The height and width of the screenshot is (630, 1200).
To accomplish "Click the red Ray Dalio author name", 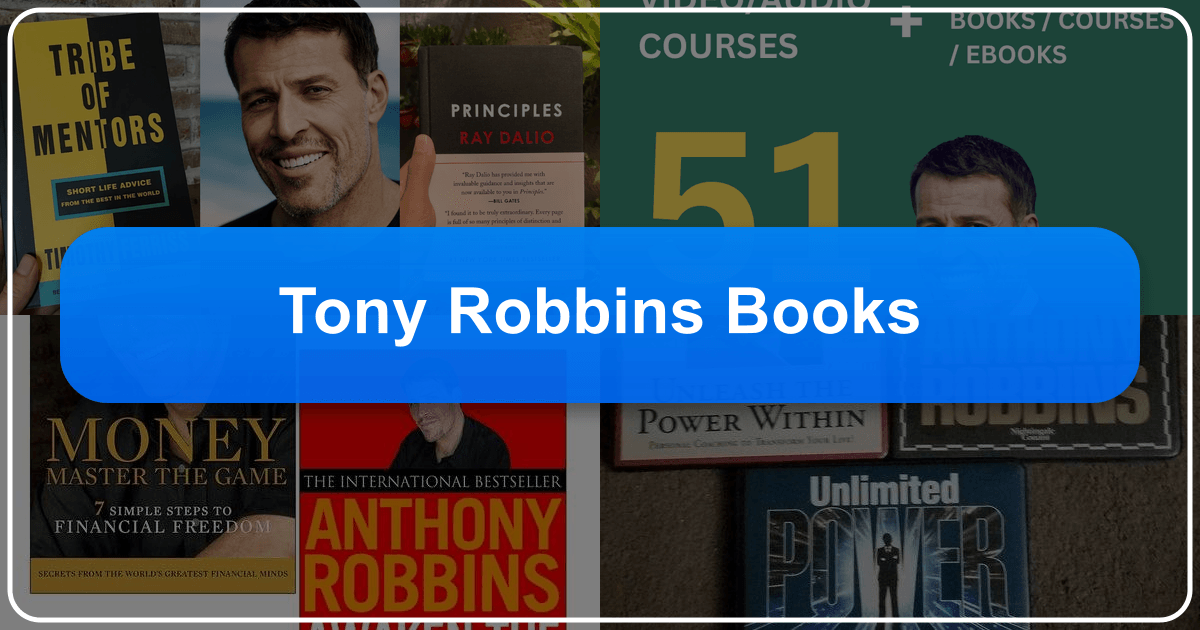I will pos(500,137).
